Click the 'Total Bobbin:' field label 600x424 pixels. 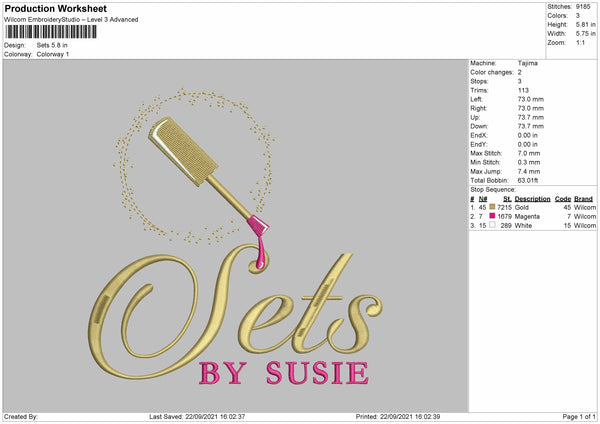pos(489,181)
